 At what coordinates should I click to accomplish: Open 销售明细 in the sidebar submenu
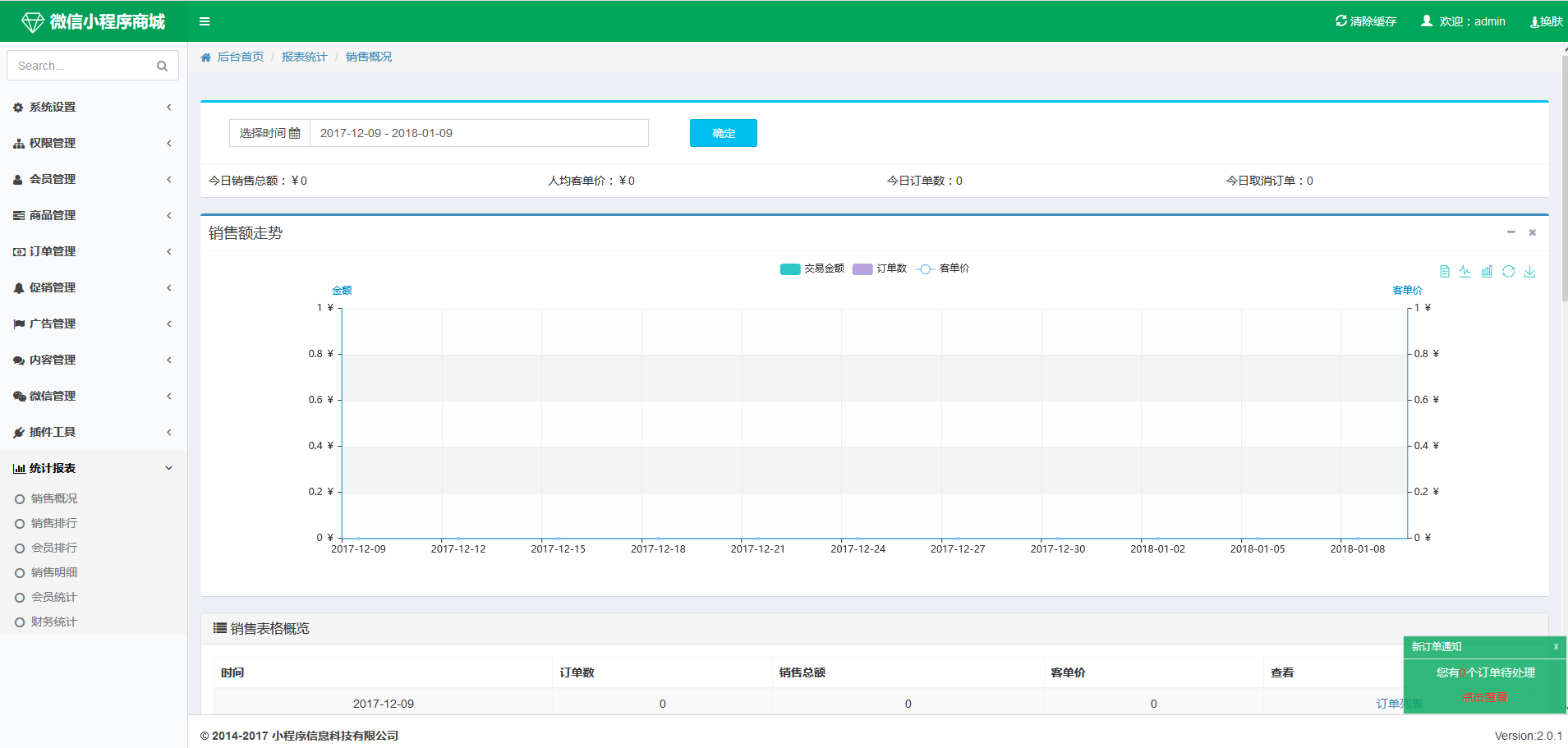pyautogui.click(x=54, y=572)
